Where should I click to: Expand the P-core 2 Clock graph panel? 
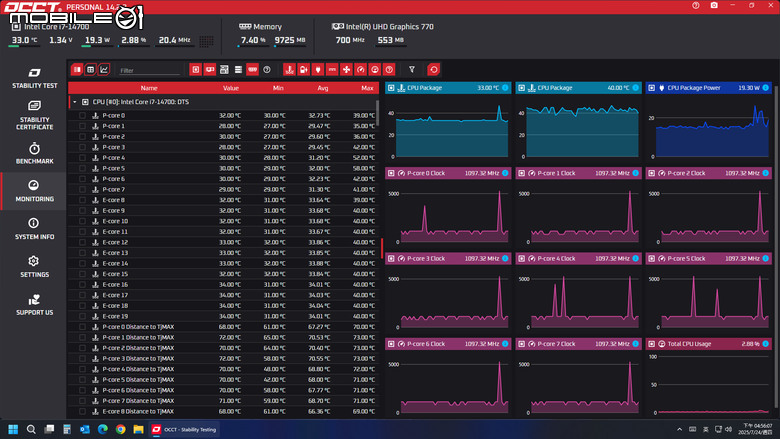[x=652, y=173]
